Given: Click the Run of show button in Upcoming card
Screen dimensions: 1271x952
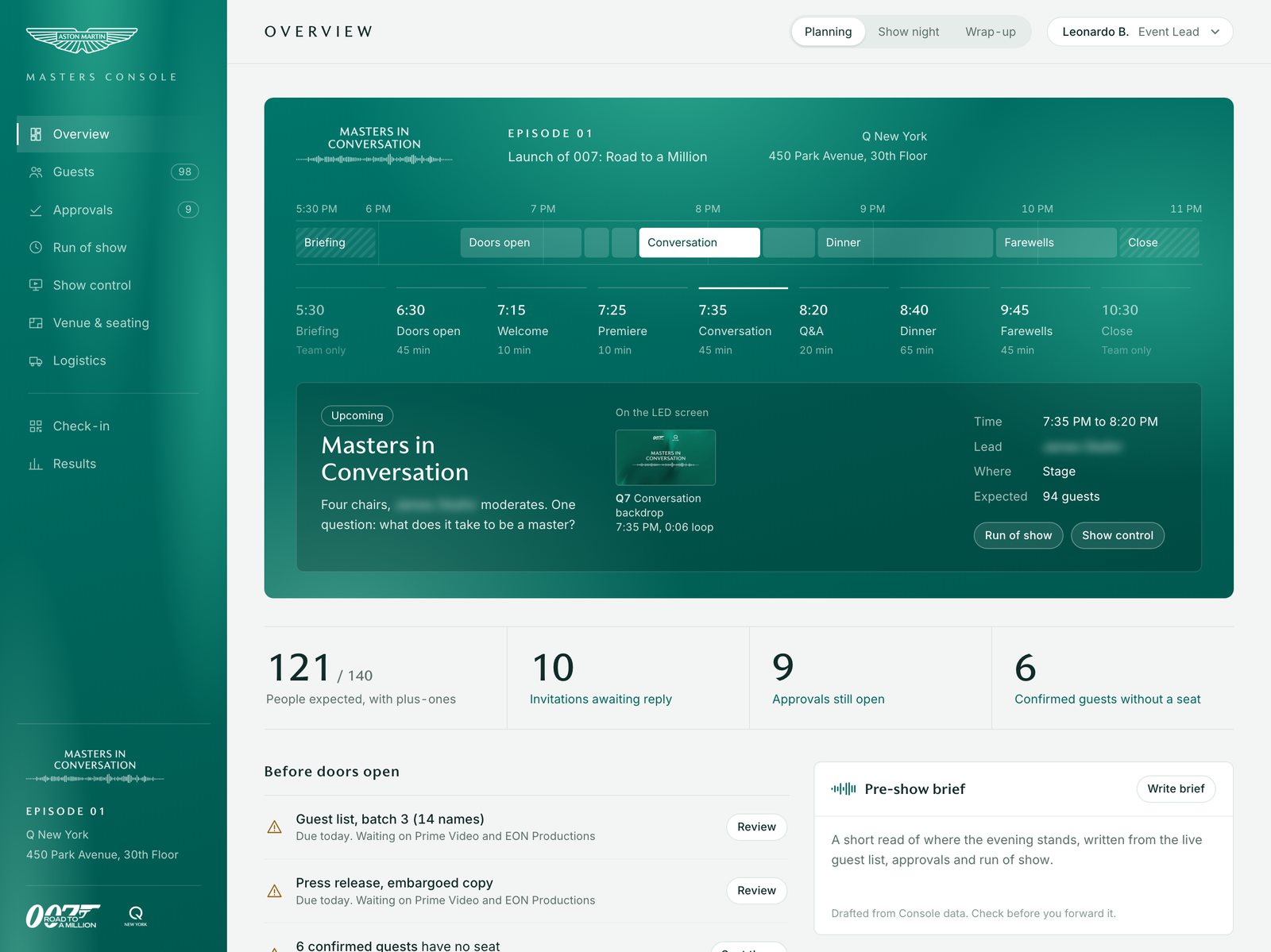Looking at the screenshot, I should click(x=1018, y=535).
